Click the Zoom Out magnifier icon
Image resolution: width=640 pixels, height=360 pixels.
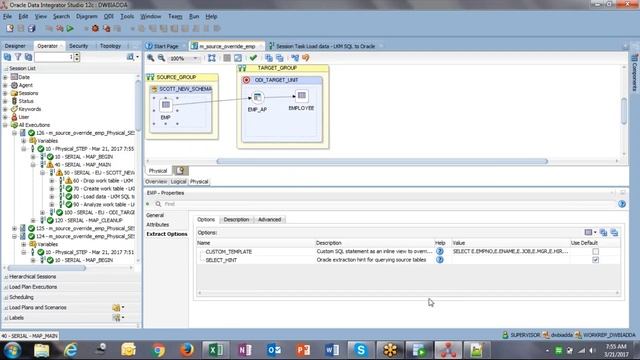[x=162, y=58]
